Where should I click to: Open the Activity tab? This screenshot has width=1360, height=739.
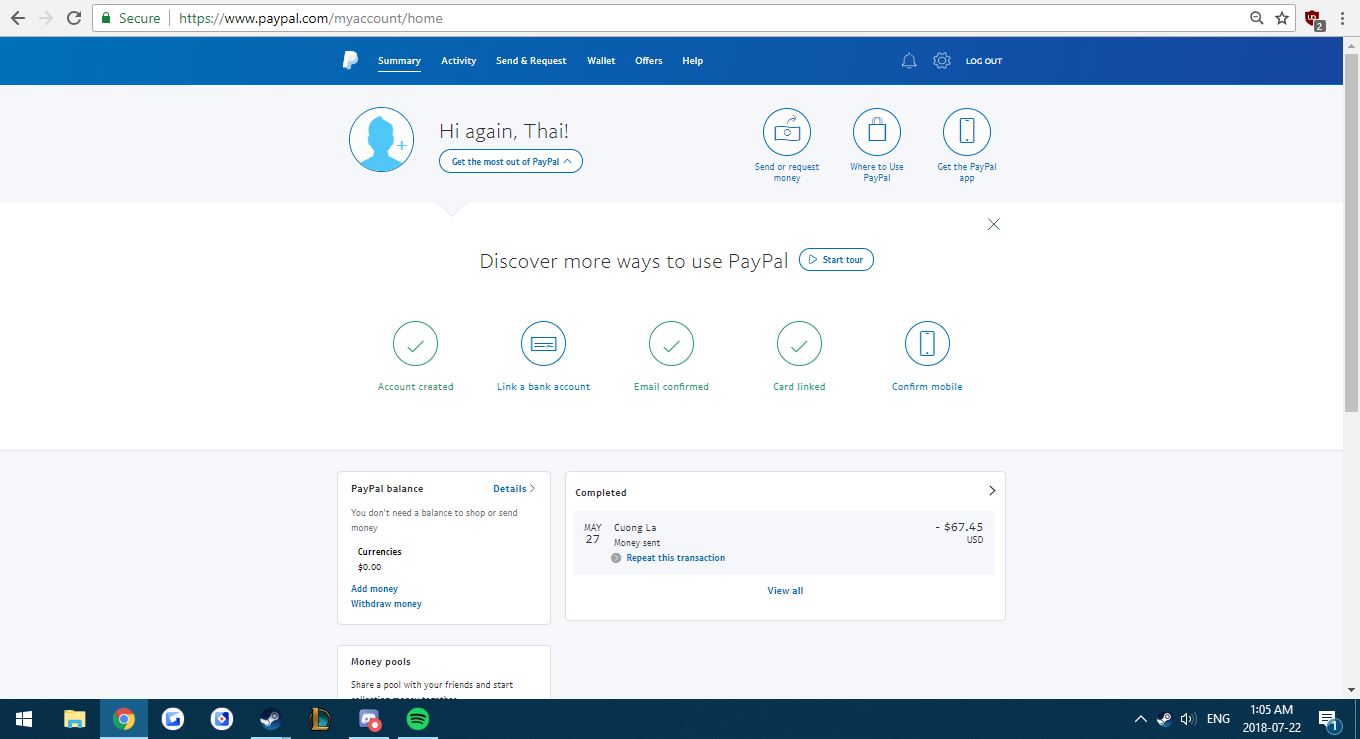[x=459, y=61]
